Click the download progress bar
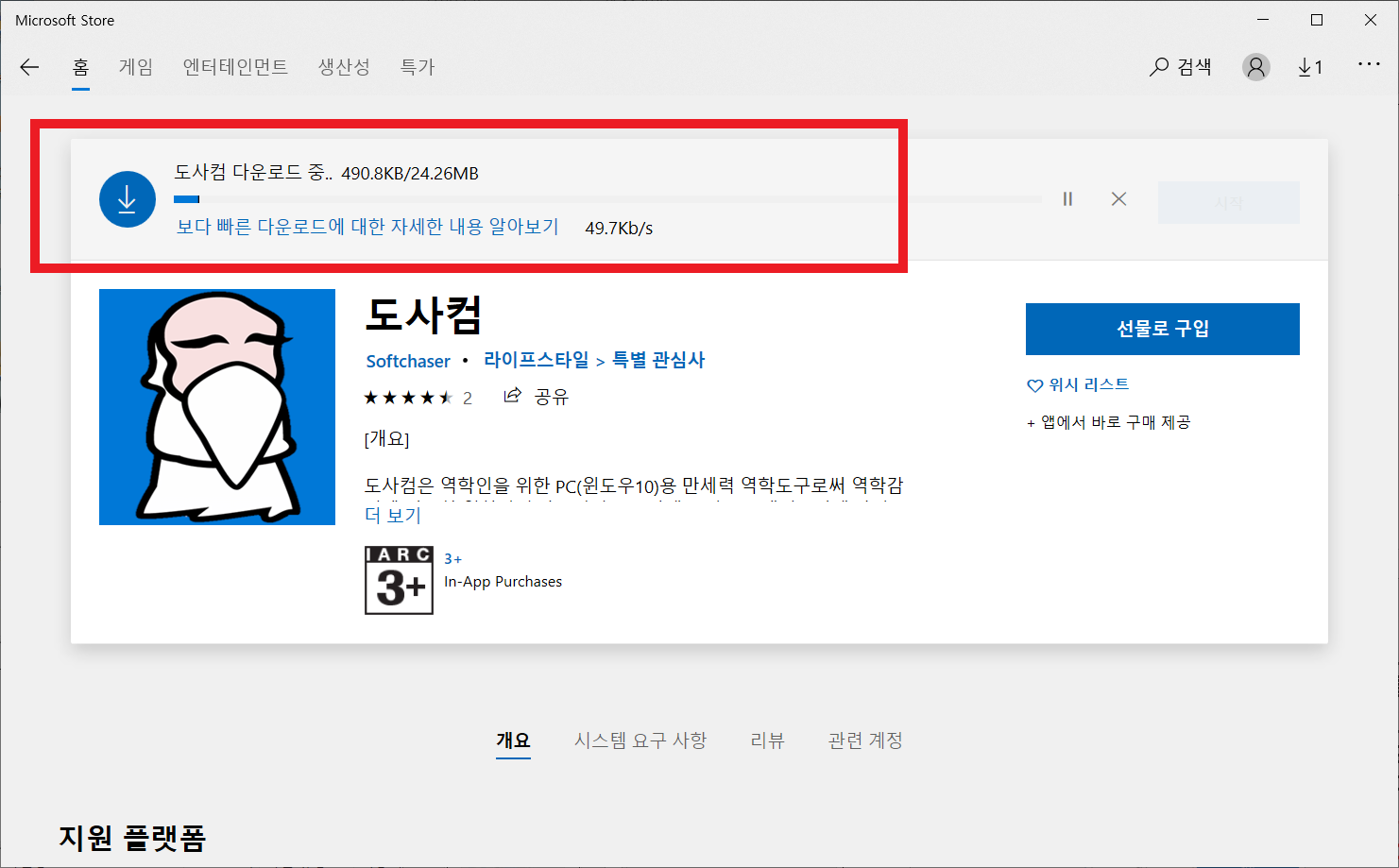 [x=607, y=199]
